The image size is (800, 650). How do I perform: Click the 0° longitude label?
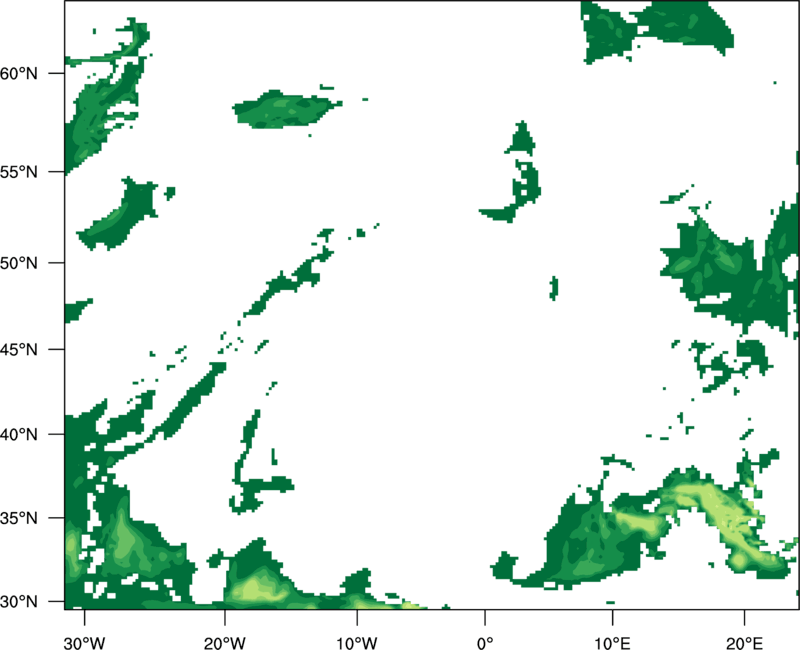[x=485, y=643]
